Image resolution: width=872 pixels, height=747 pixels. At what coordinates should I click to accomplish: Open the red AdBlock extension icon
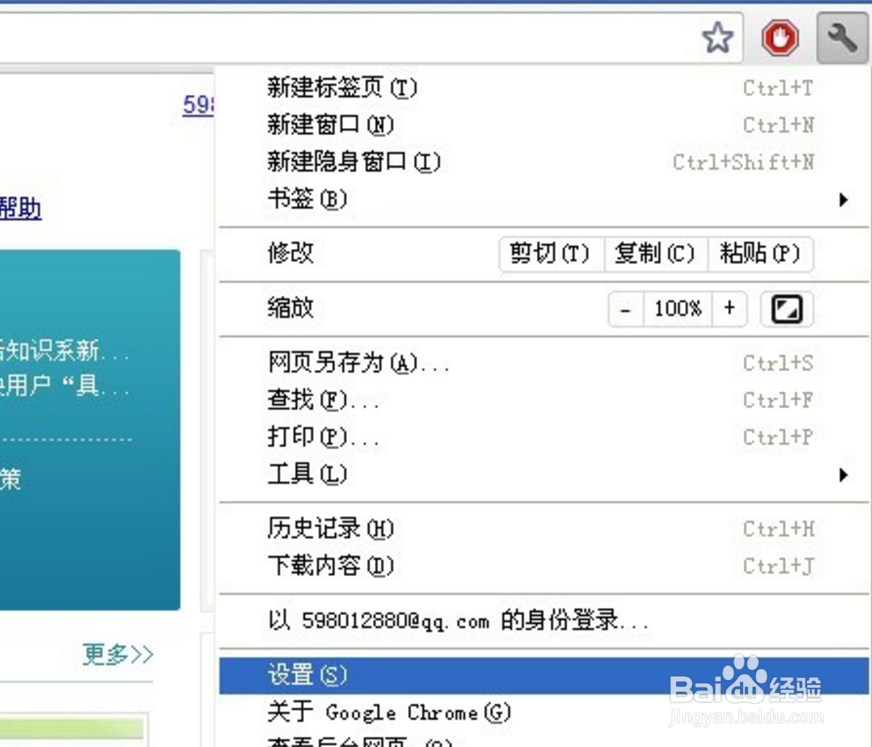780,38
